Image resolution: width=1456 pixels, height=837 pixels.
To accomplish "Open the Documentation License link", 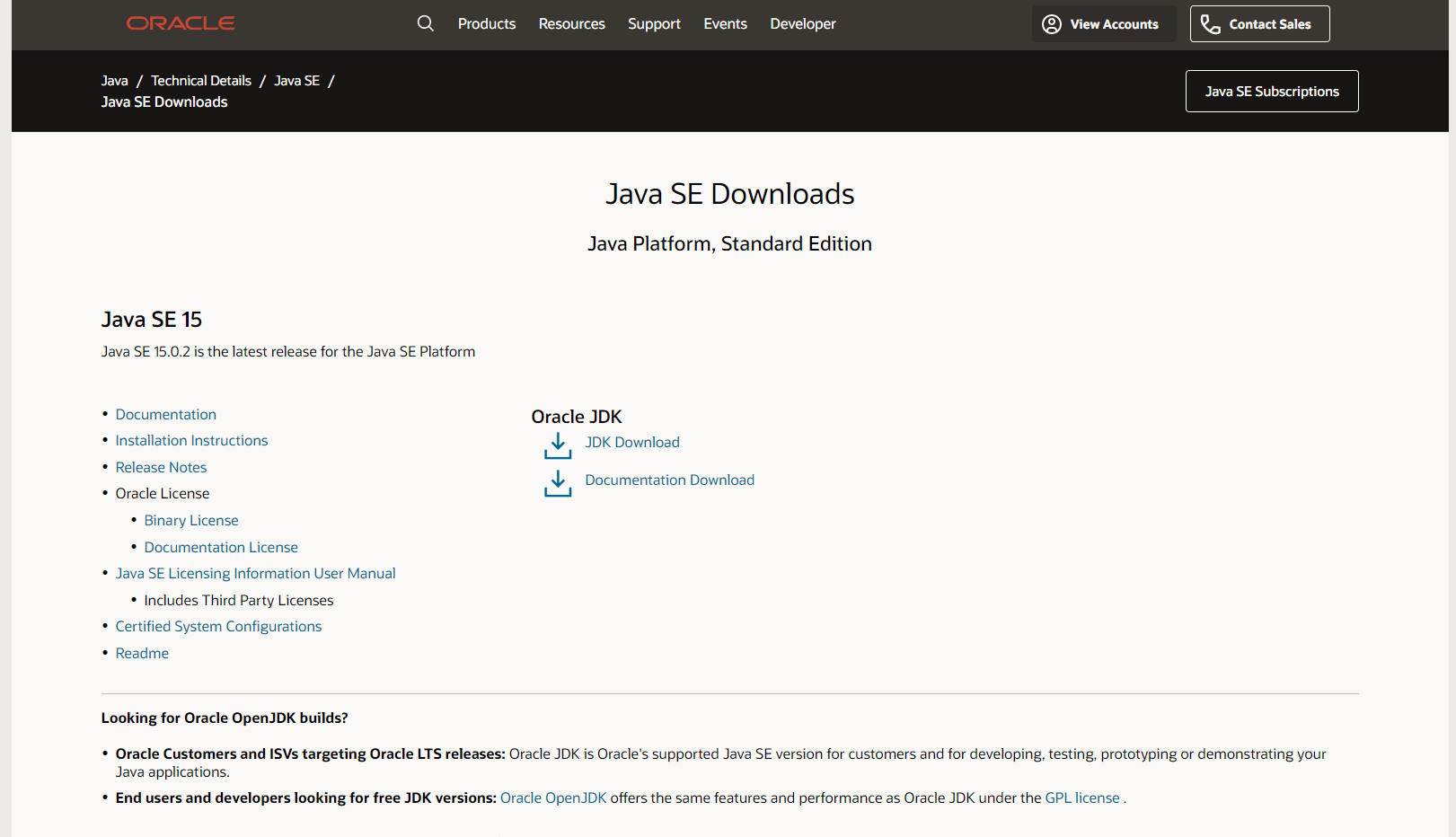I will coord(221,547).
